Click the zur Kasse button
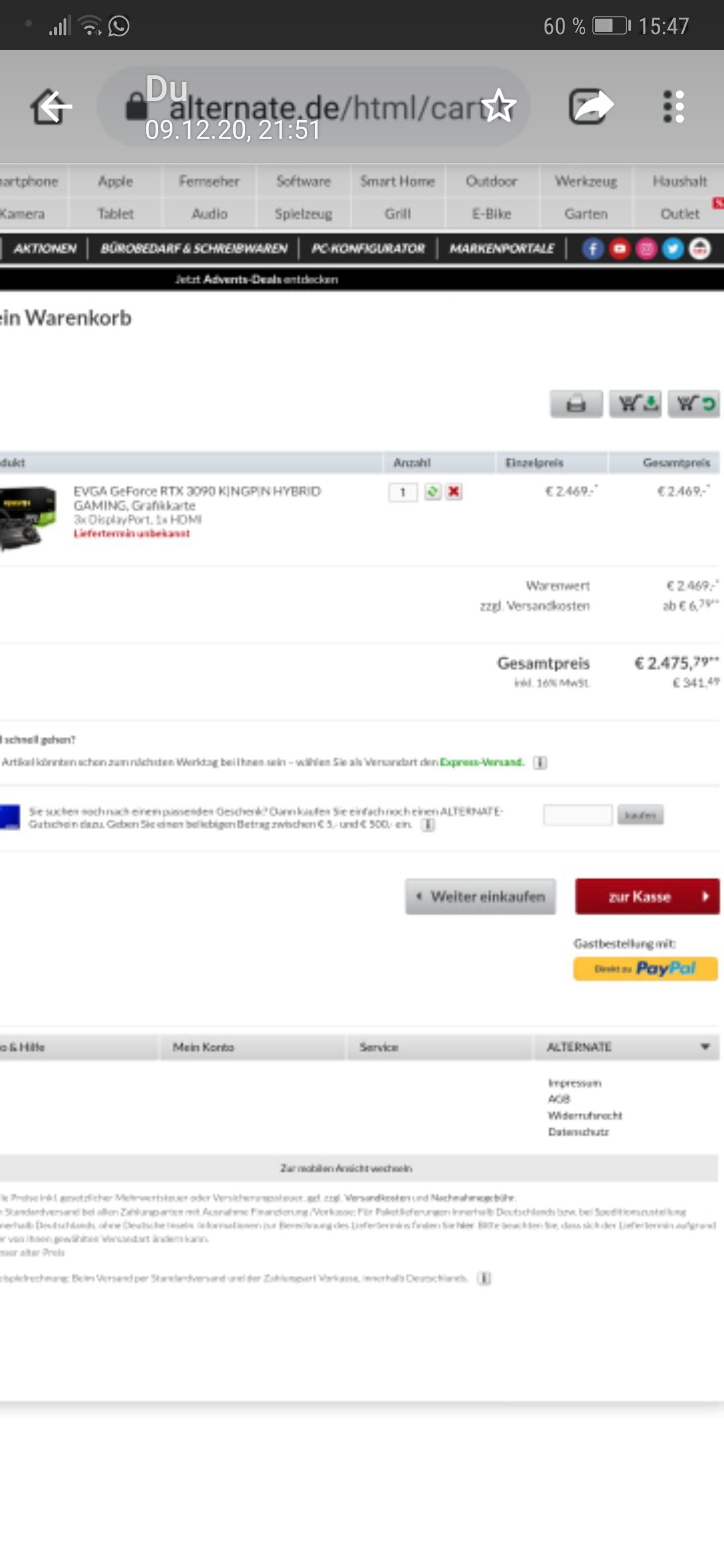 [647, 896]
